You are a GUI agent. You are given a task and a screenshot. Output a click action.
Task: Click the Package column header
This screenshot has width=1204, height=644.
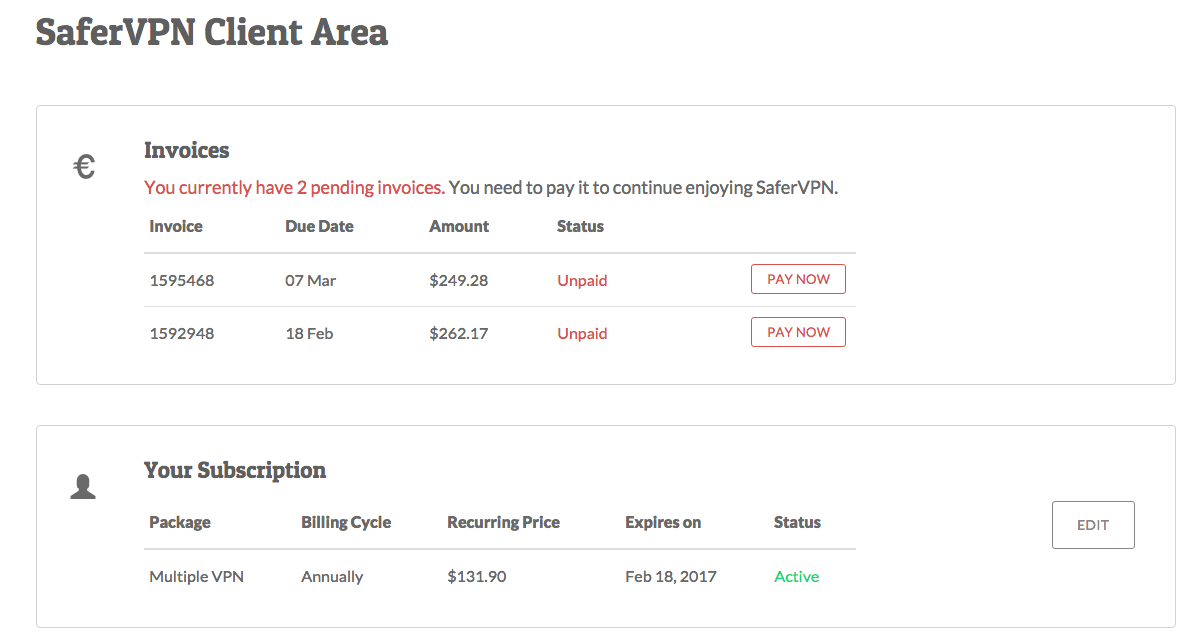tap(180, 522)
